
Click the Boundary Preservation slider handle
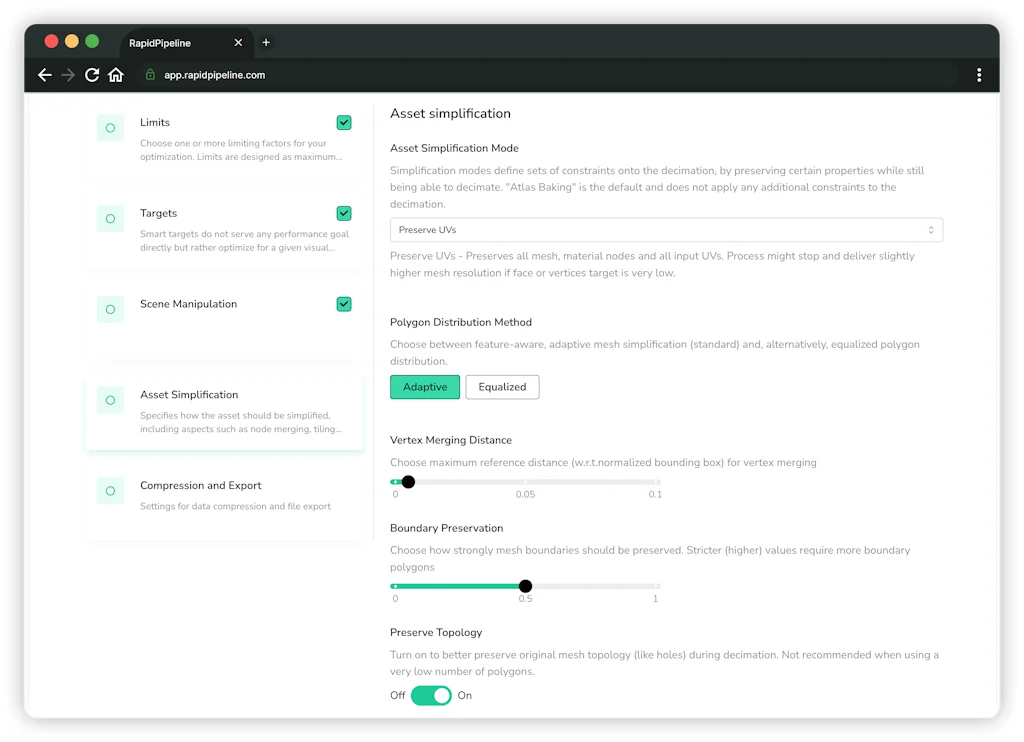(x=525, y=586)
